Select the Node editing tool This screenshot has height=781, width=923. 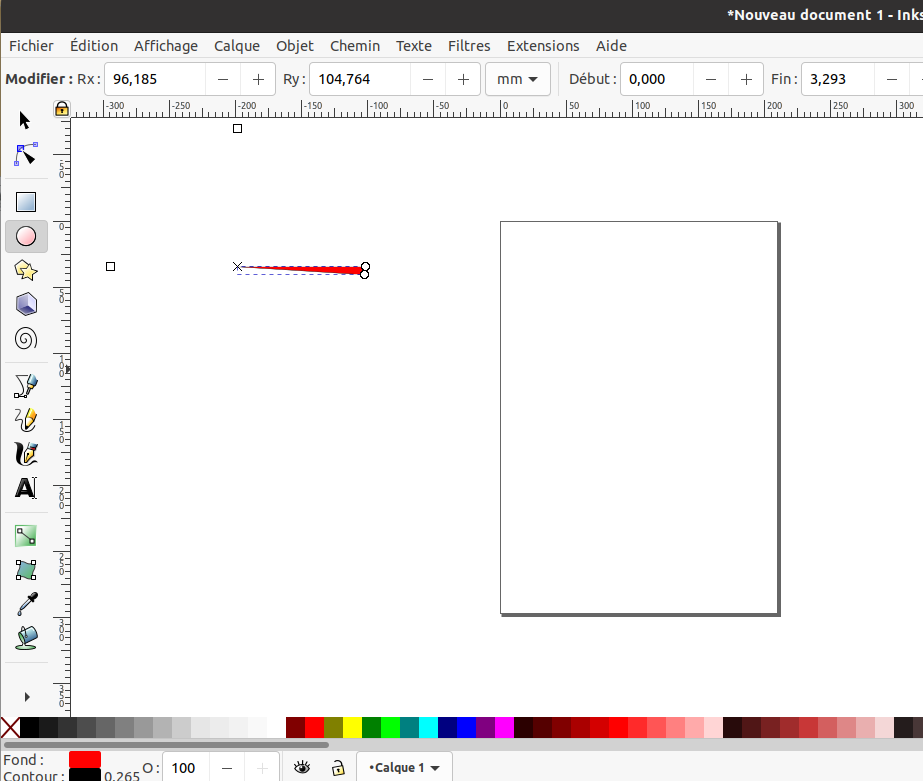coord(26,155)
